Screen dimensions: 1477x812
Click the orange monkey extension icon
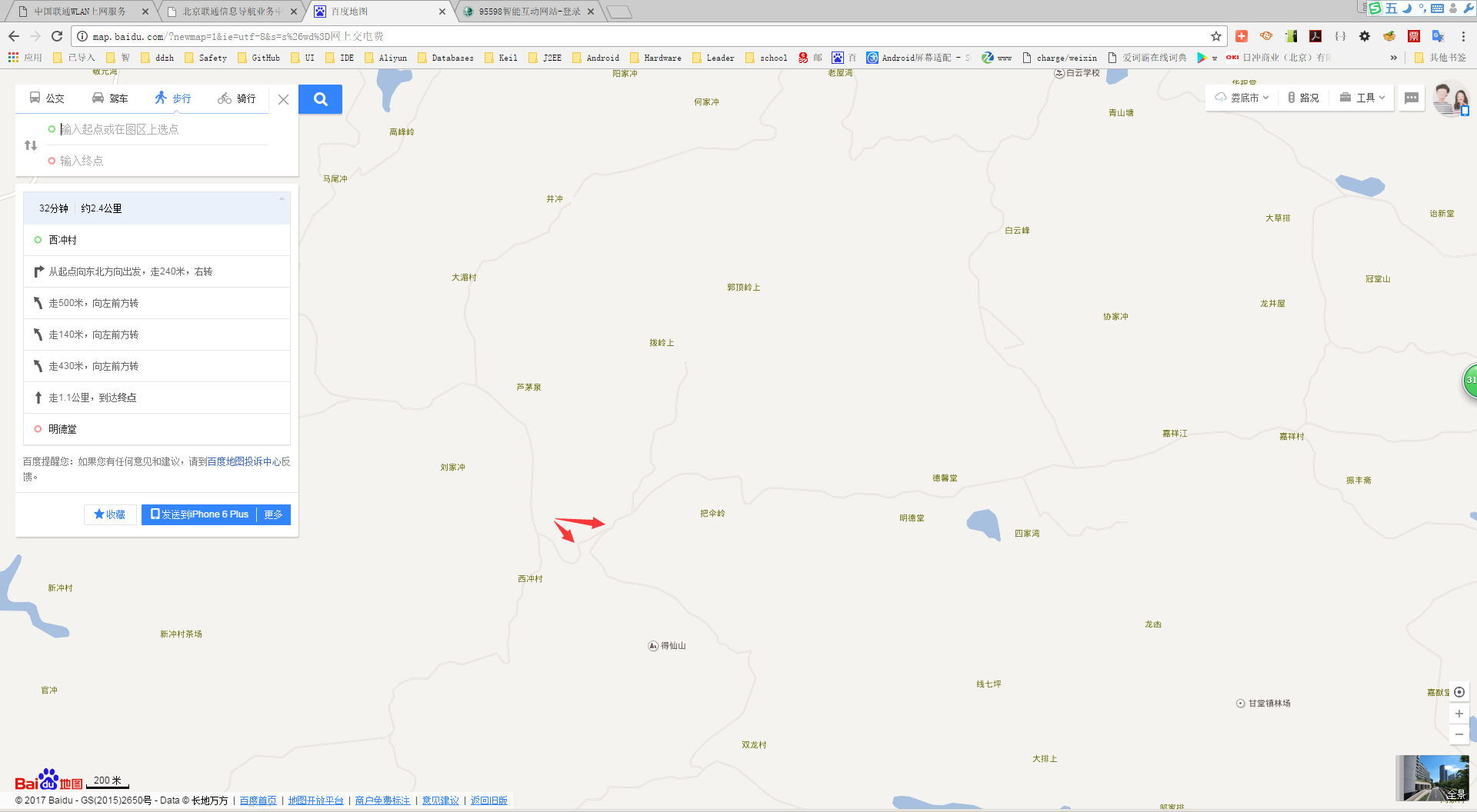point(1266,36)
